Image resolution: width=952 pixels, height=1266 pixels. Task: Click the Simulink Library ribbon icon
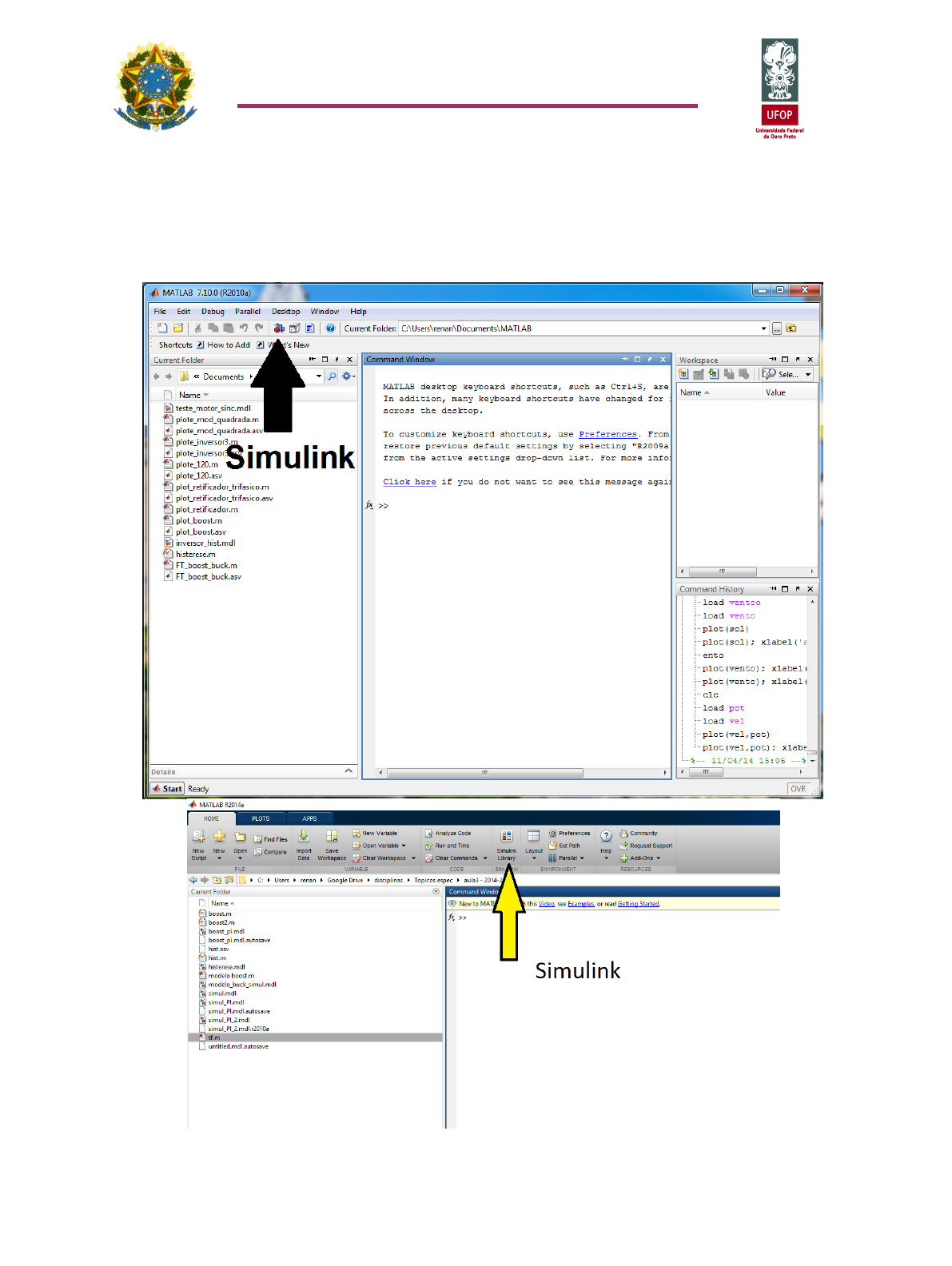click(507, 838)
